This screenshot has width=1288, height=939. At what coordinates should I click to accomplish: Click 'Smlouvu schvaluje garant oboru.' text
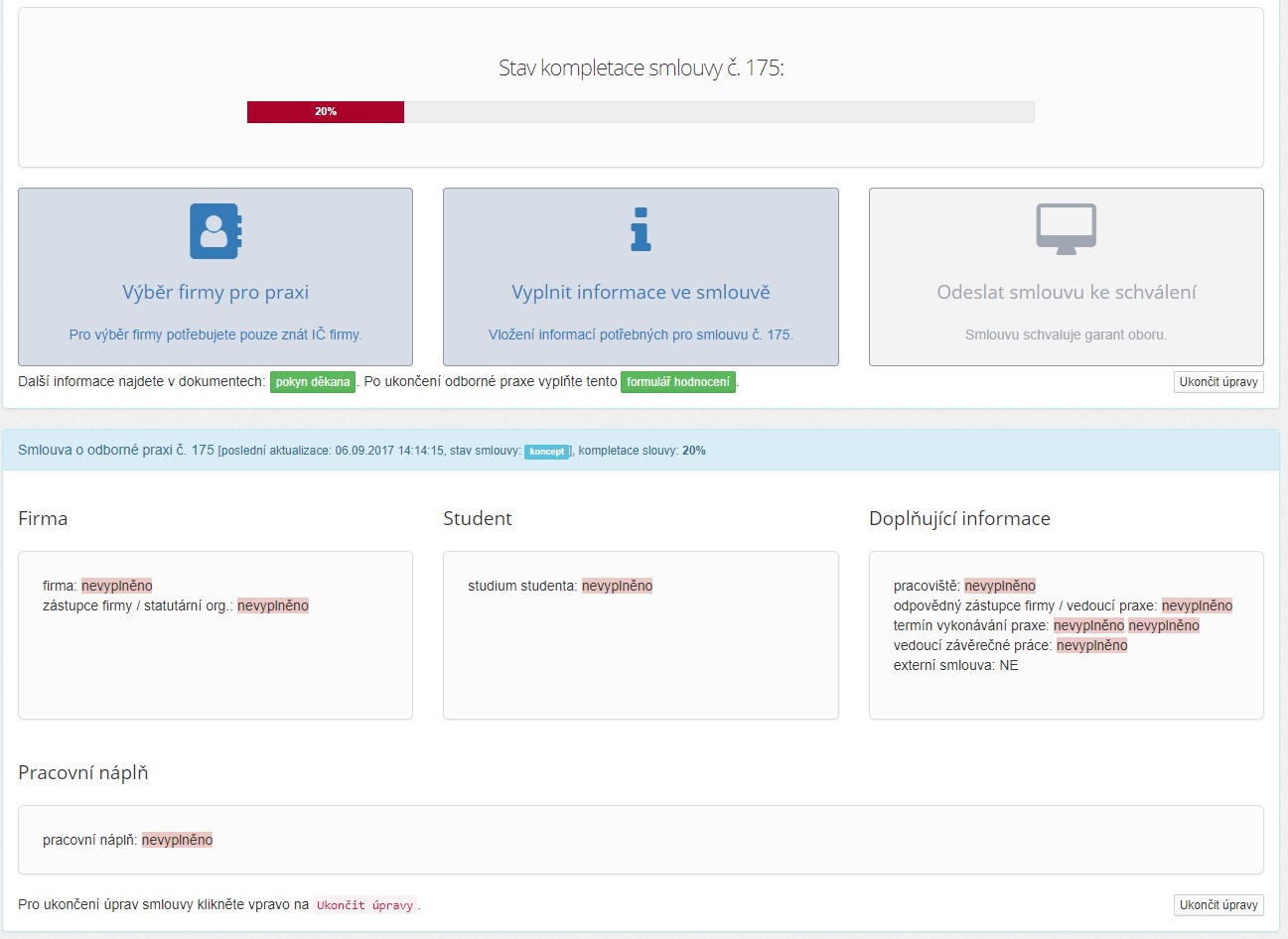pyautogui.click(x=1067, y=335)
